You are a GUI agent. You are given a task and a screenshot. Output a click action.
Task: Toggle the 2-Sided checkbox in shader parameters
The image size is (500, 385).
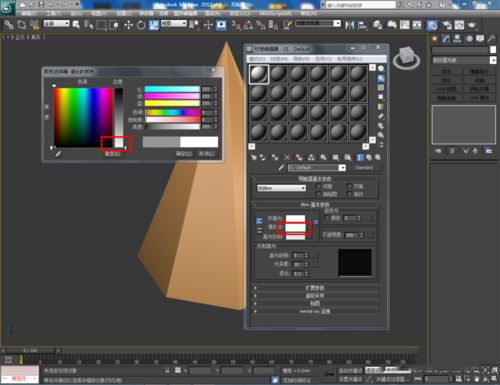[x=349, y=186]
